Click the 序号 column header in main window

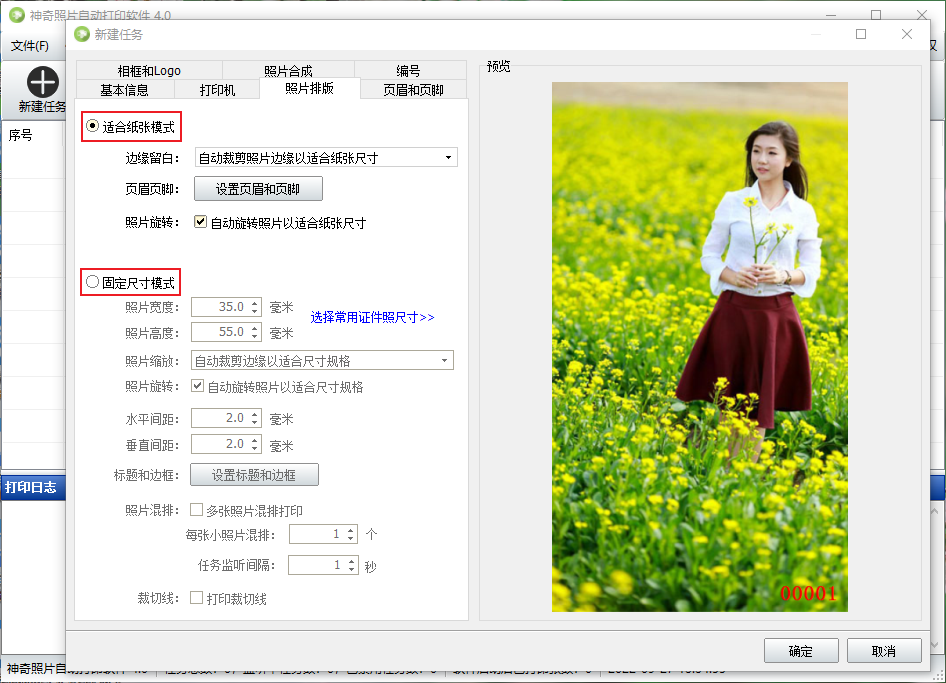click(x=33, y=135)
